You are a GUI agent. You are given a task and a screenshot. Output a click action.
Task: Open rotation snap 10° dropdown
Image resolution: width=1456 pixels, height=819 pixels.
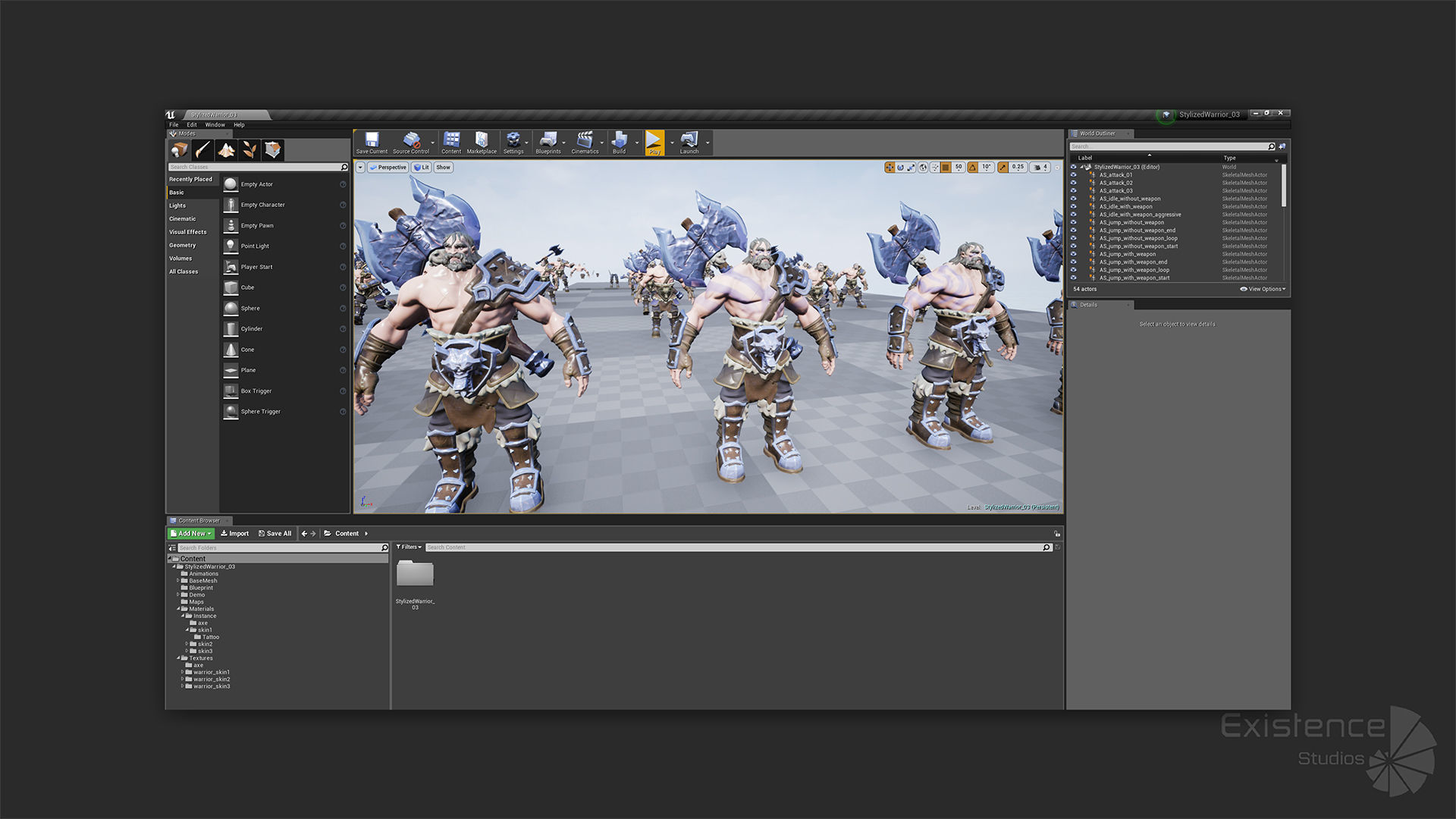tap(986, 168)
